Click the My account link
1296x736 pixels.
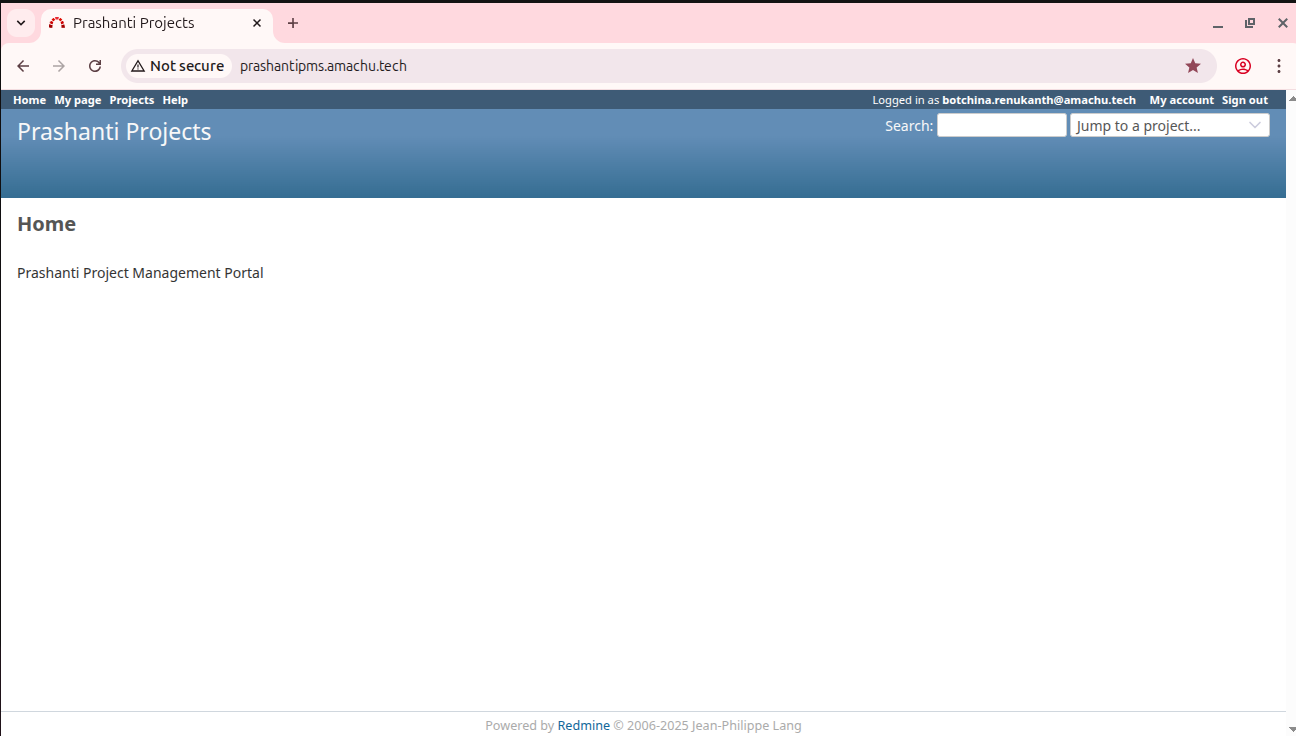(x=1181, y=100)
